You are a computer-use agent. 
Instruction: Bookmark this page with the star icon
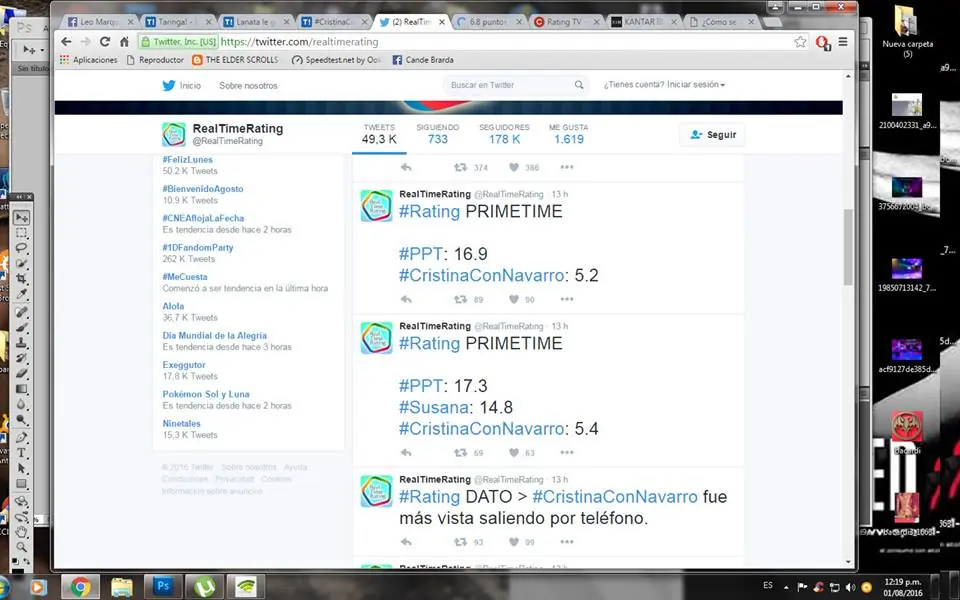800,42
